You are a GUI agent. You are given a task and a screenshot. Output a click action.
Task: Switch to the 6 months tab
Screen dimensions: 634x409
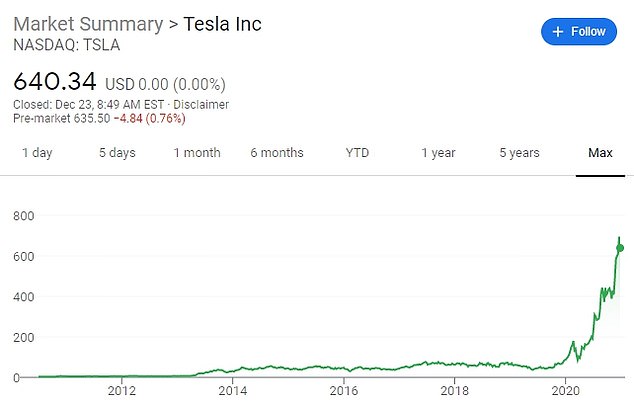[x=277, y=153]
